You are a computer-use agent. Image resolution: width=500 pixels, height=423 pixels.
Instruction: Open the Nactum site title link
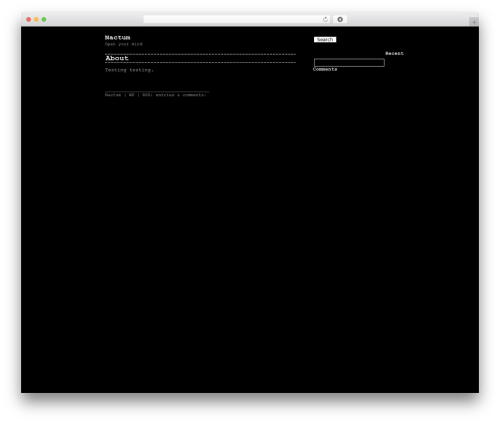click(x=117, y=38)
